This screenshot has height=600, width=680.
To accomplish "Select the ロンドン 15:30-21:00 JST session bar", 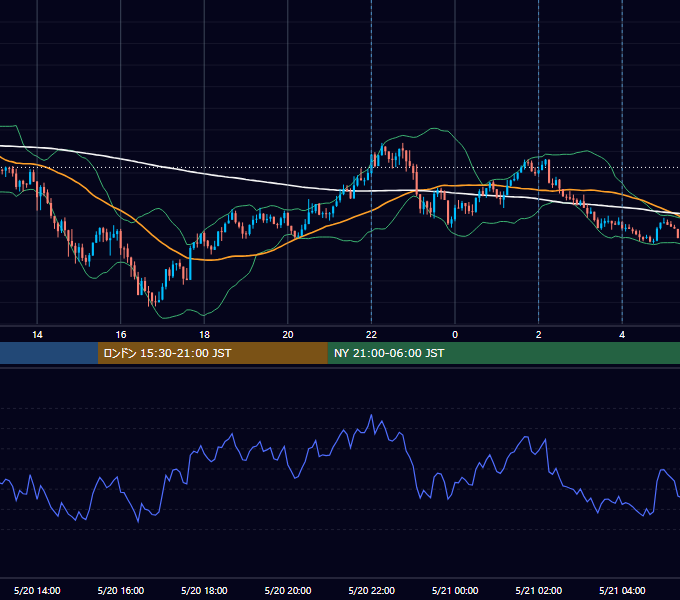I will pyautogui.click(x=212, y=353).
